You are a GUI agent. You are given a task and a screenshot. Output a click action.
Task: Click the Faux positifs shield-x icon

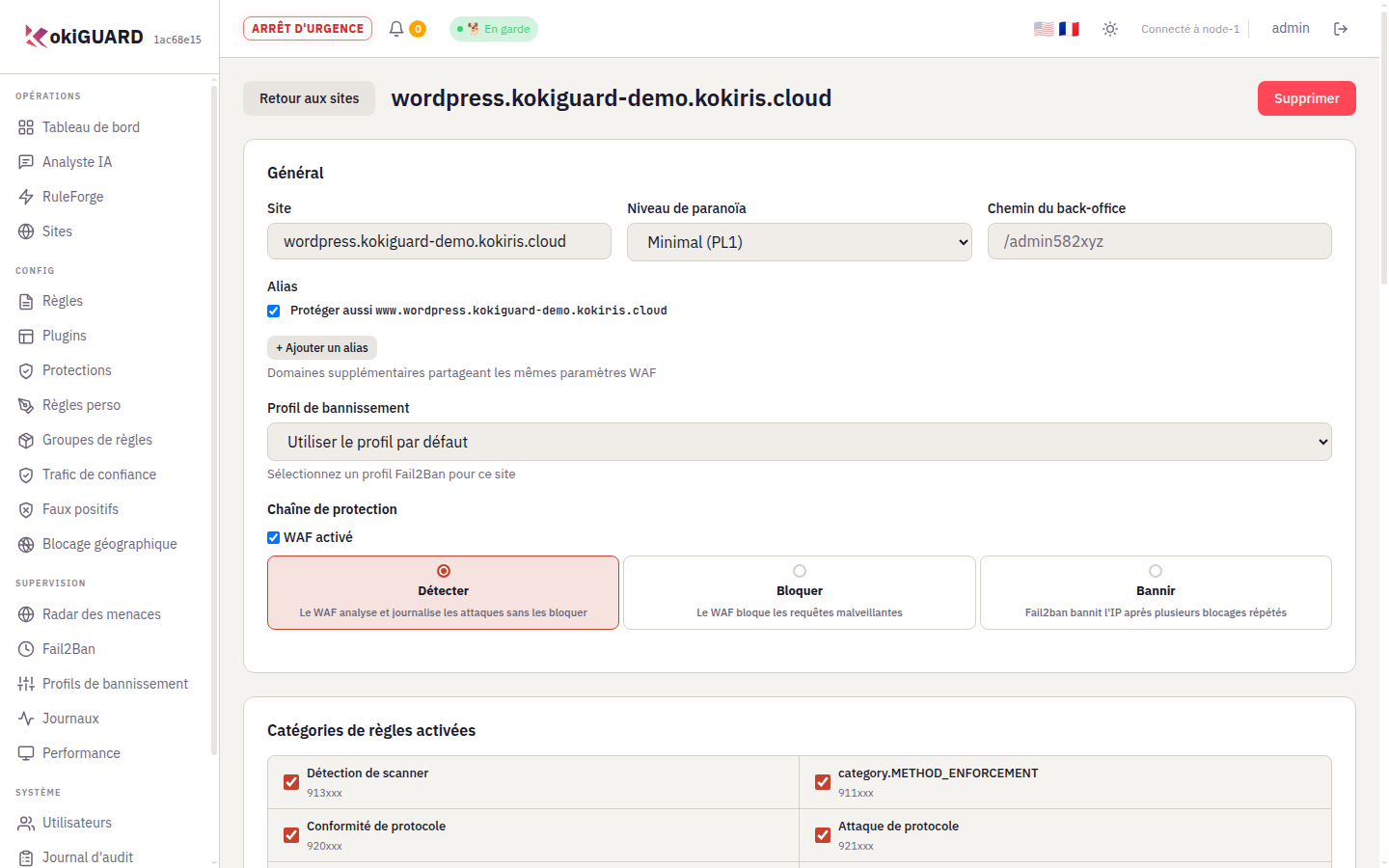[26, 509]
